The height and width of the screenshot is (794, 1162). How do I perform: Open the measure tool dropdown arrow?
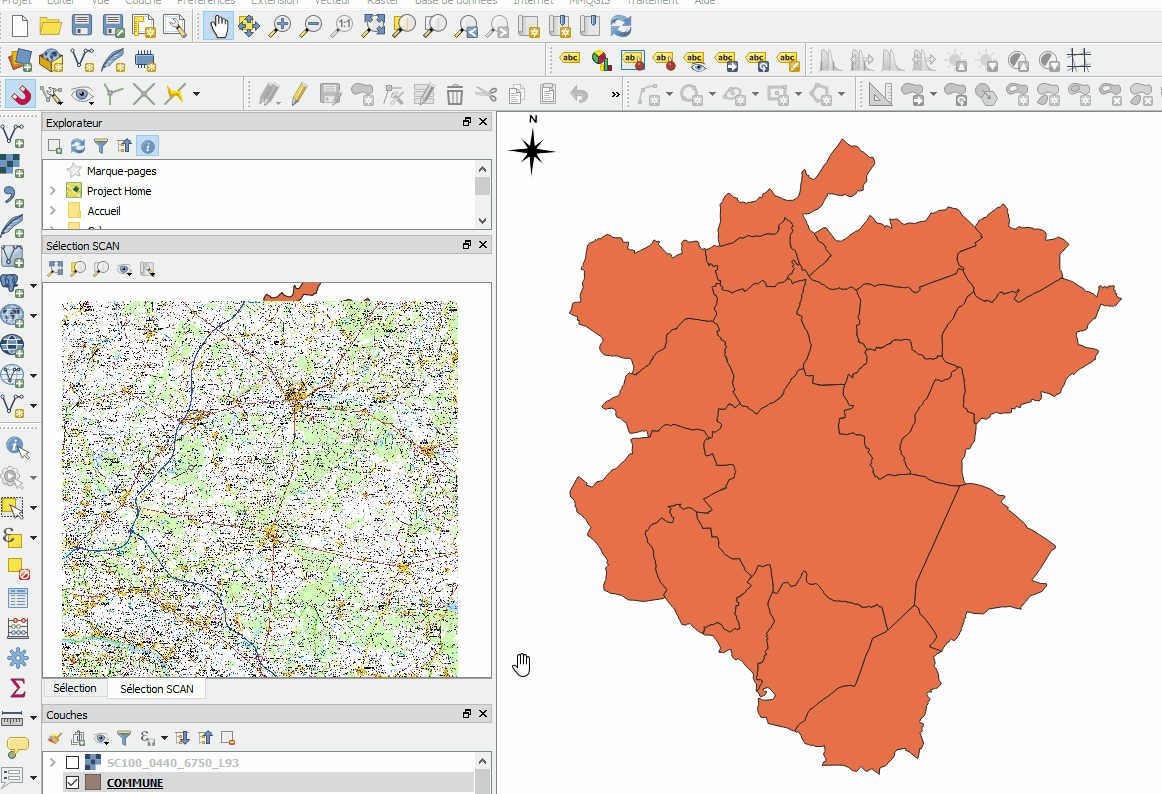33,718
